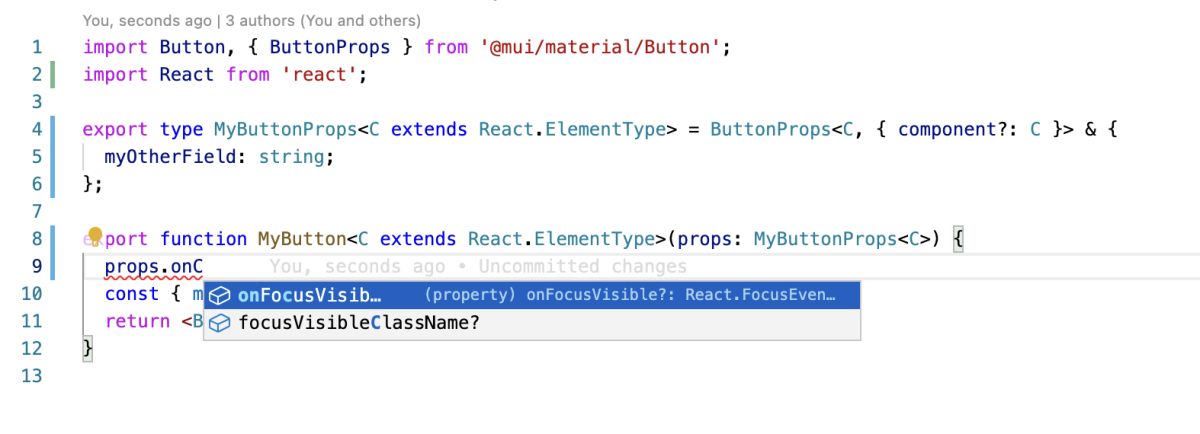Click line number 13 in the gutter
Viewport: 1200px width, 434px height.
pos(32,376)
